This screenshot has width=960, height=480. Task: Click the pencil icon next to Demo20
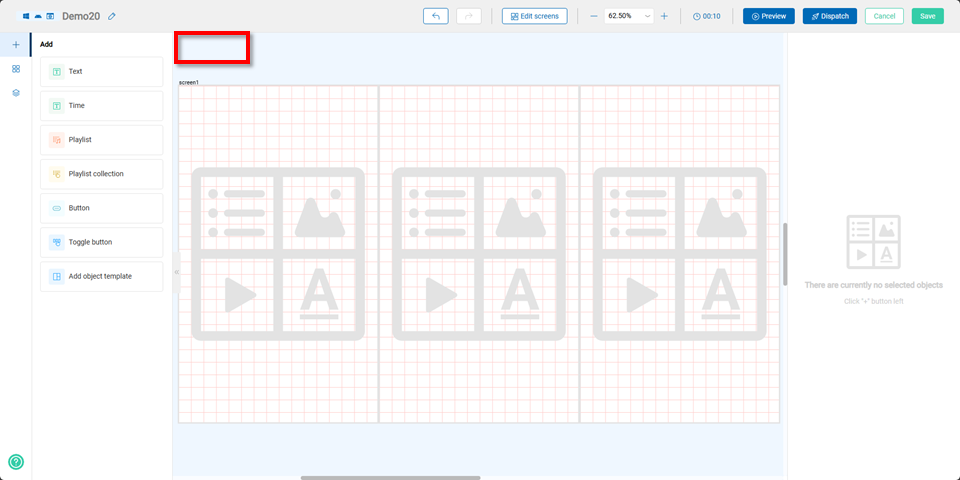point(111,17)
